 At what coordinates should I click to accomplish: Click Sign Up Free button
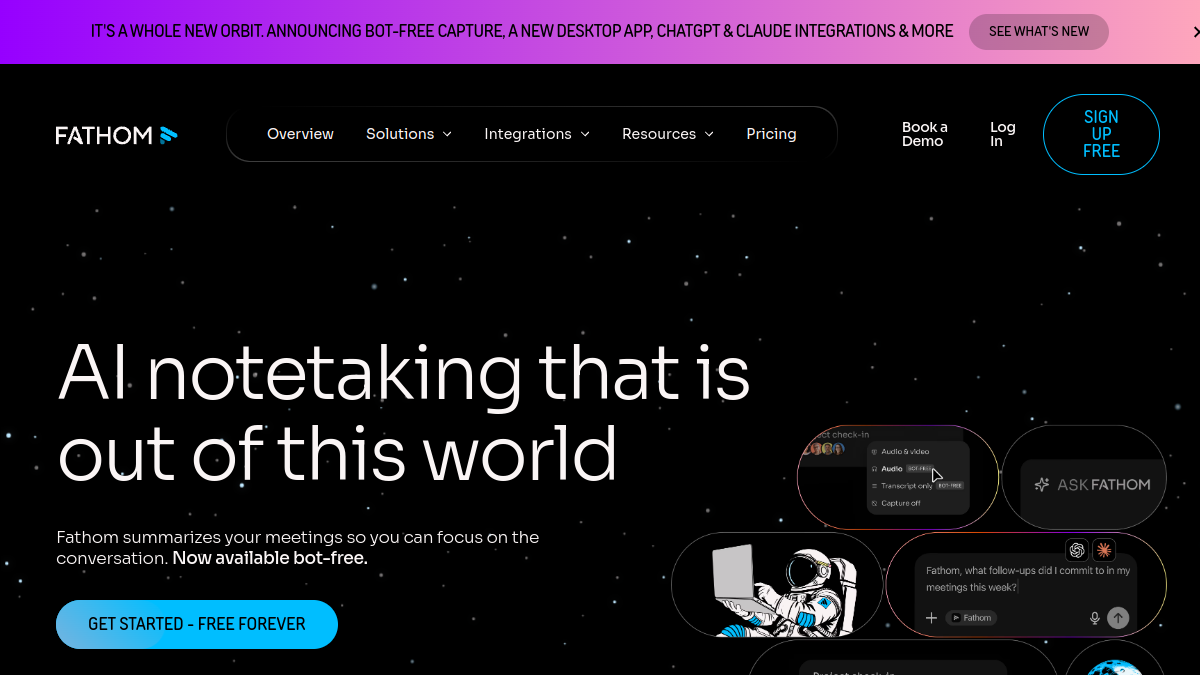(x=1101, y=134)
